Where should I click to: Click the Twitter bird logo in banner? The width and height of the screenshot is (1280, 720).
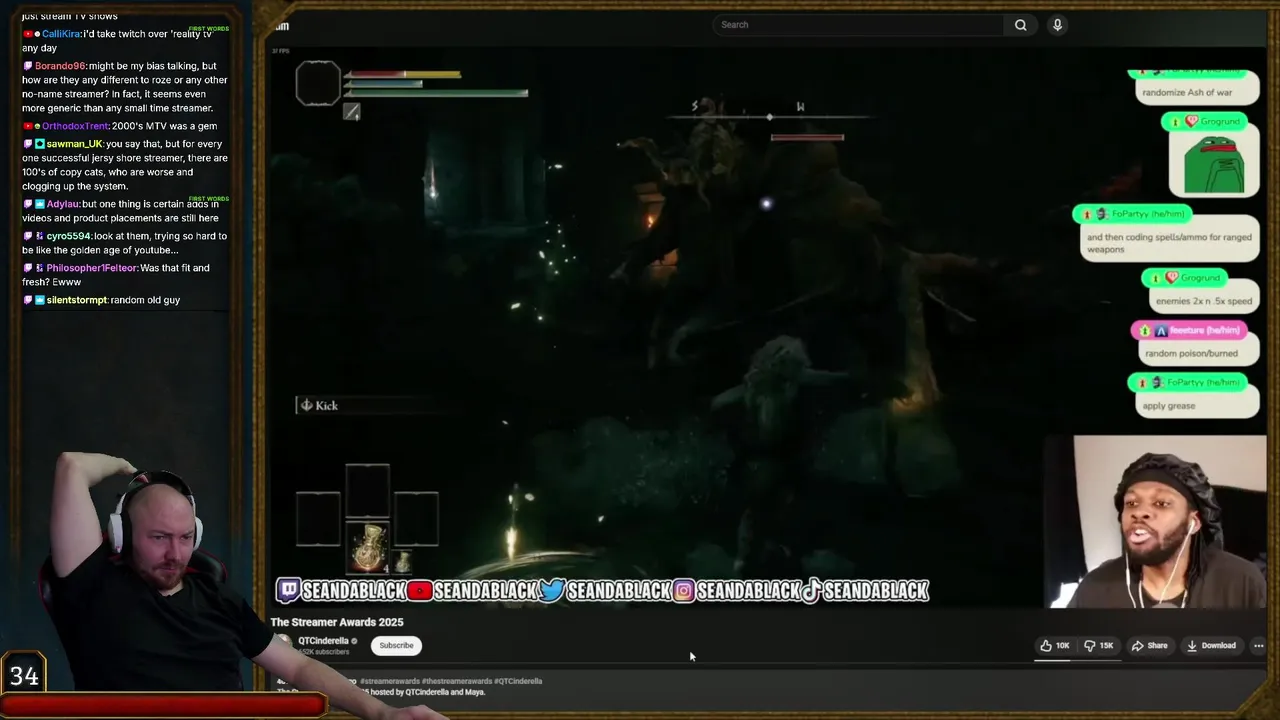pyautogui.click(x=552, y=591)
